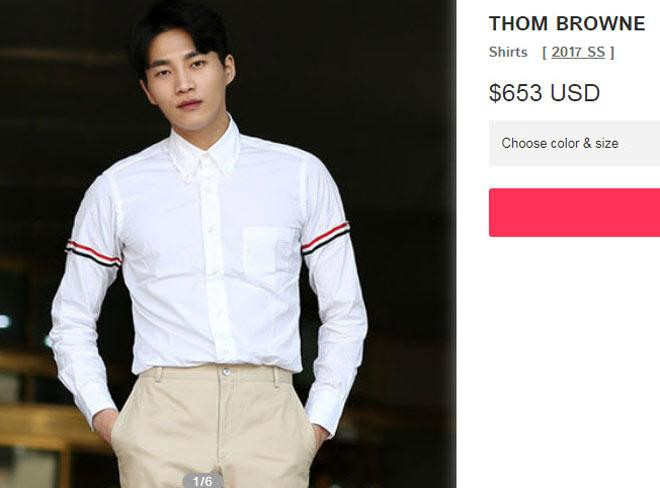660x488 pixels.
Task: Click the opening bracket before 2017 SS
Action: 545,53
